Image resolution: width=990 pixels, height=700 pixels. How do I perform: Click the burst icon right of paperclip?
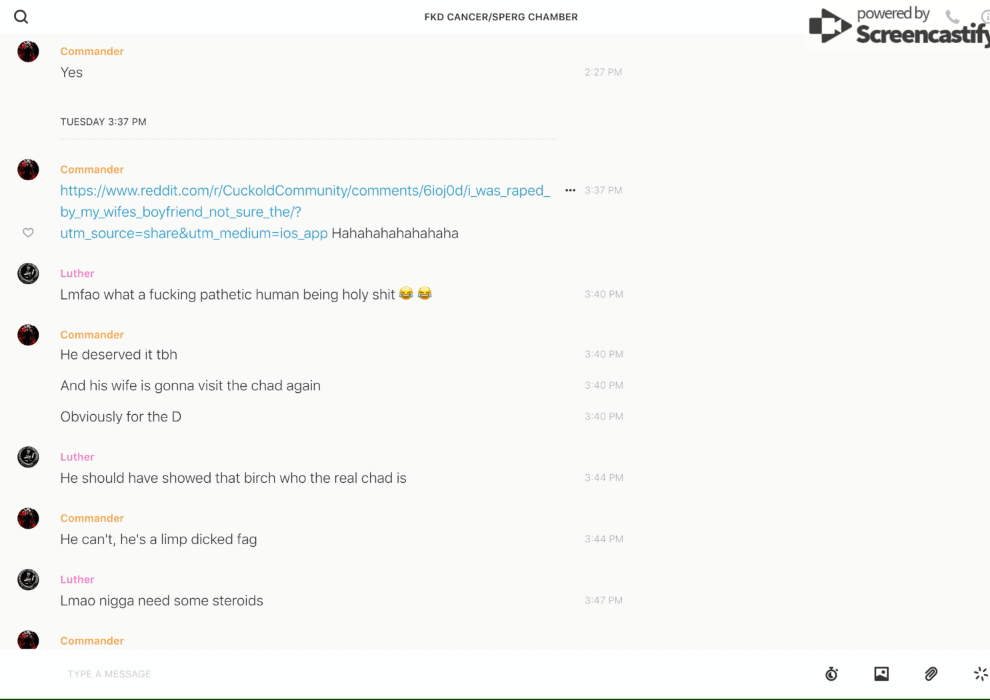tap(980, 674)
